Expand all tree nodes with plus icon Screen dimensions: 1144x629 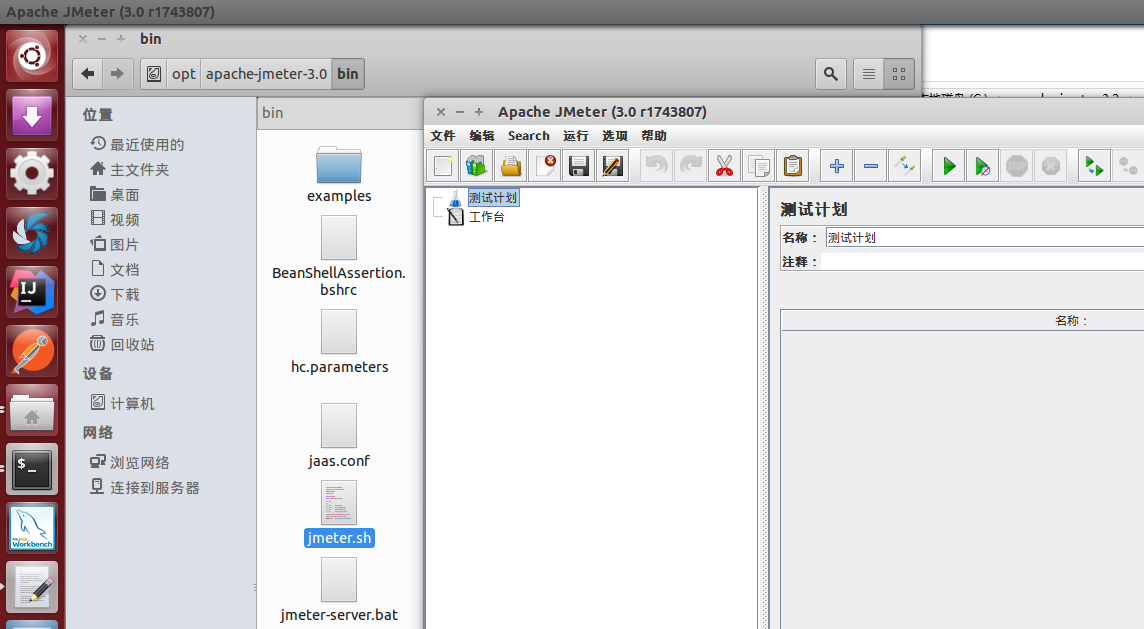[837, 166]
